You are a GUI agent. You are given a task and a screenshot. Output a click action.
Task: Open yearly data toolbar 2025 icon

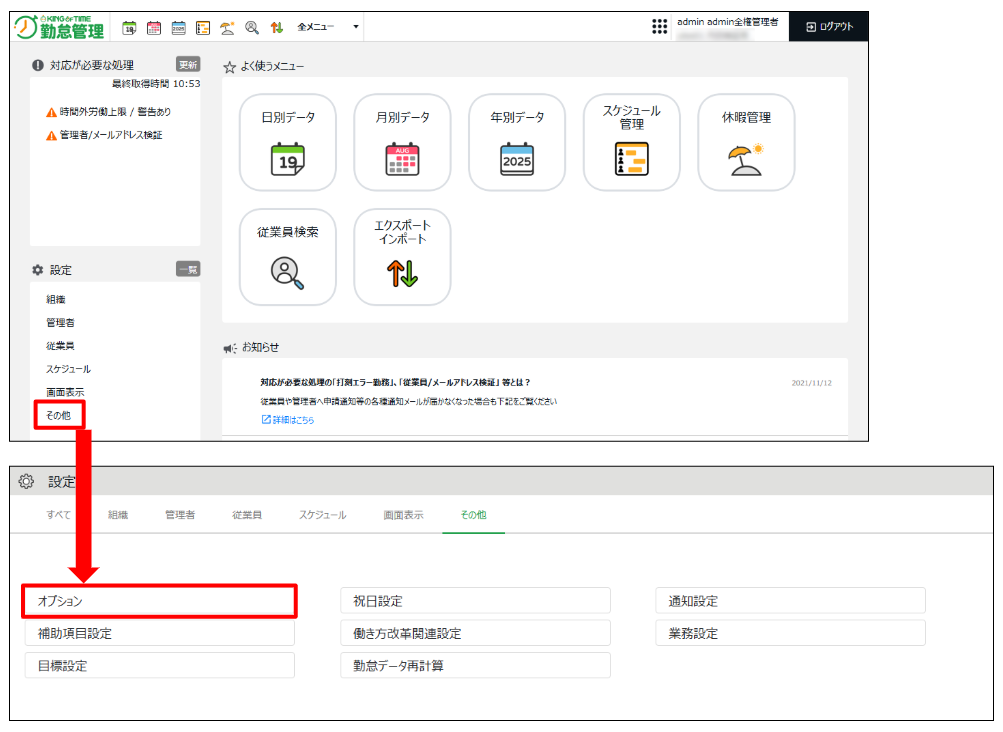click(x=178, y=28)
